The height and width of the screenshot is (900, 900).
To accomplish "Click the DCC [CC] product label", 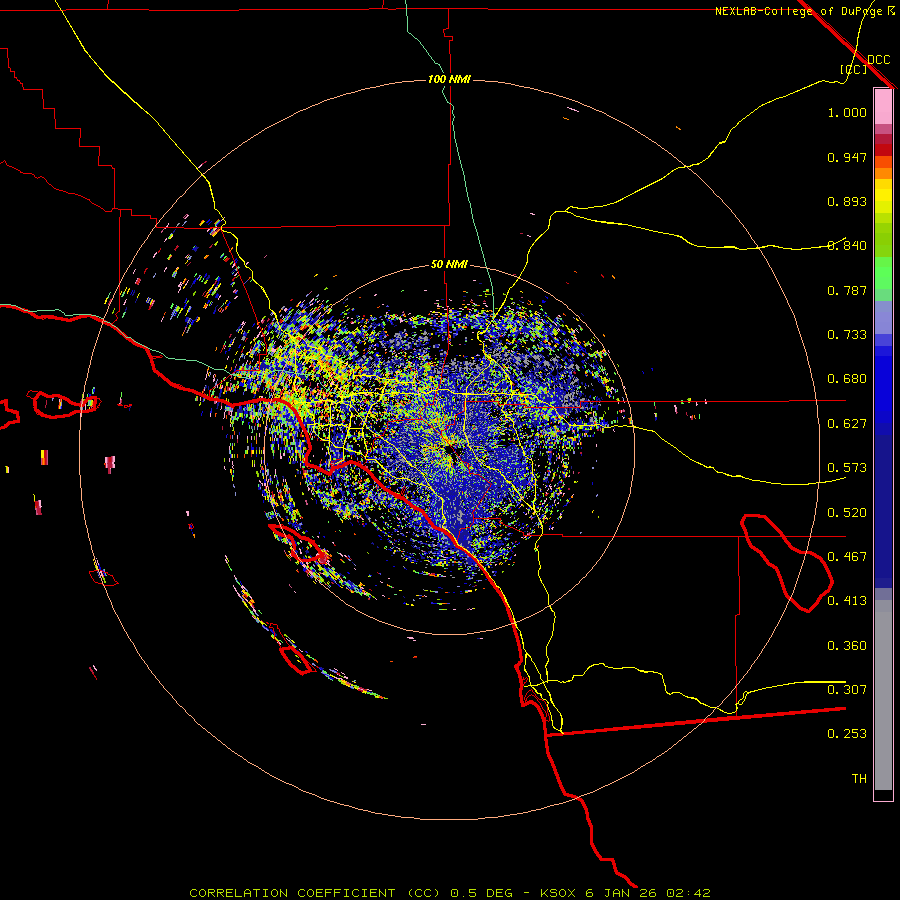I will [865, 64].
